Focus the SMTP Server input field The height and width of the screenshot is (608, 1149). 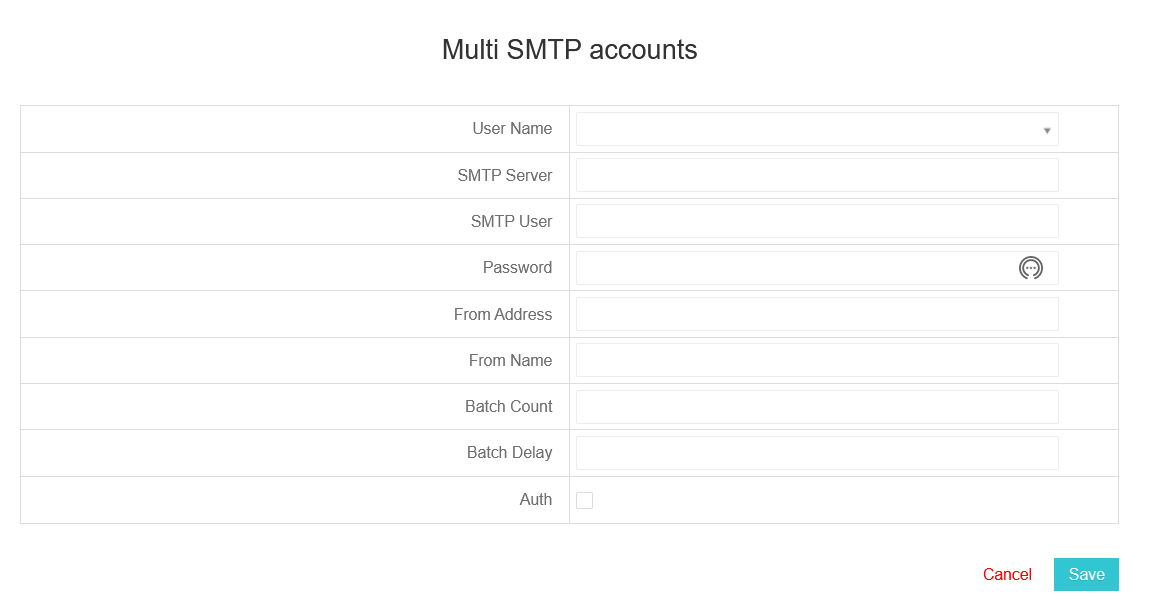click(x=817, y=175)
